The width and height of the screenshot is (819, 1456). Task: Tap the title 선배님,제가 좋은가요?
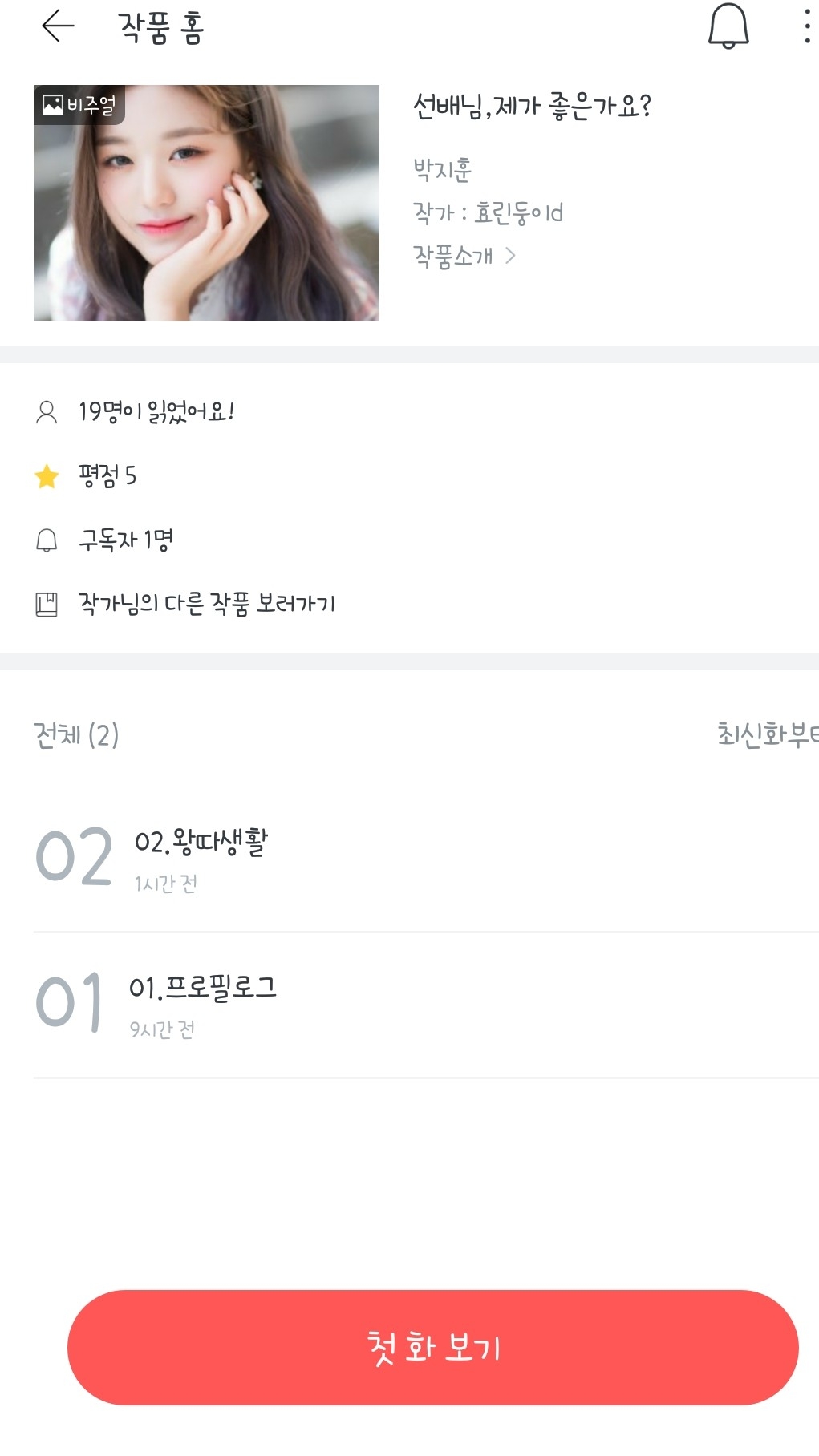(532, 106)
